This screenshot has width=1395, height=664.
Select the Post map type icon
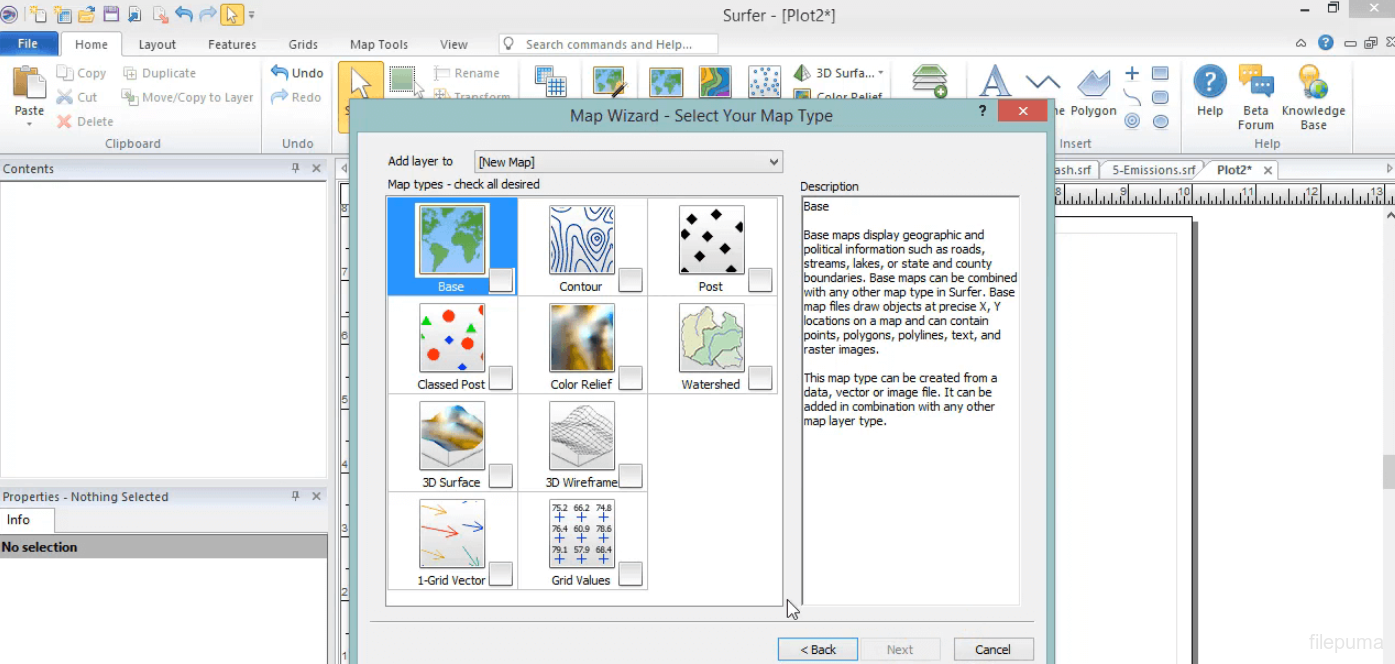712,240
